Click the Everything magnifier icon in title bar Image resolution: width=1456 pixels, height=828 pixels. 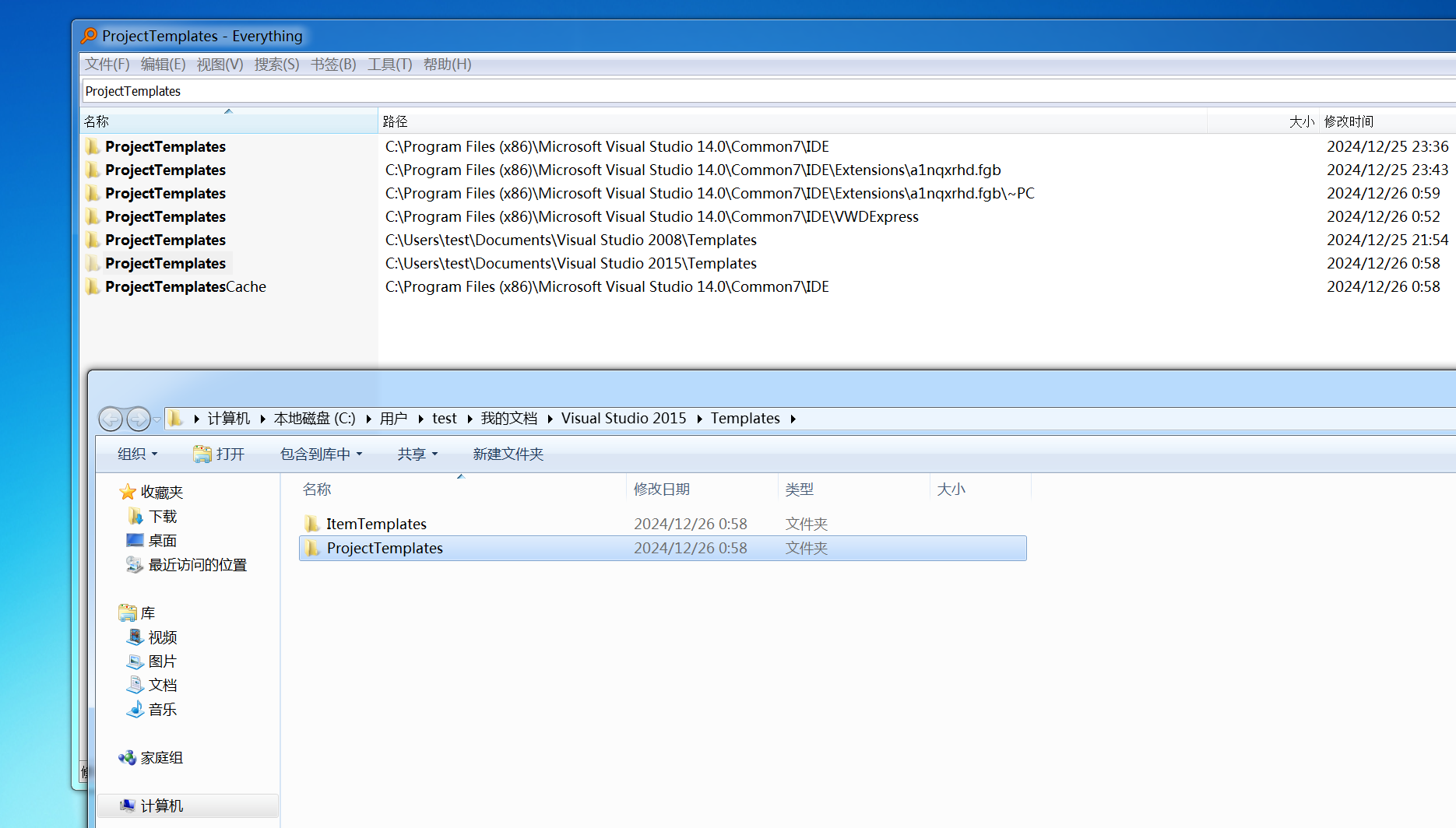[90, 36]
